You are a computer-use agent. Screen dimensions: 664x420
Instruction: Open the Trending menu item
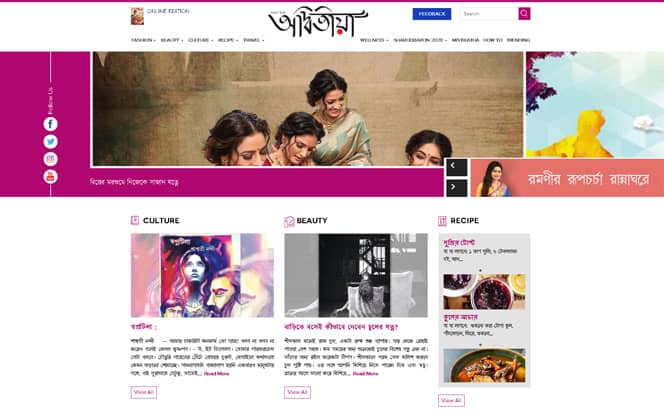[518, 40]
